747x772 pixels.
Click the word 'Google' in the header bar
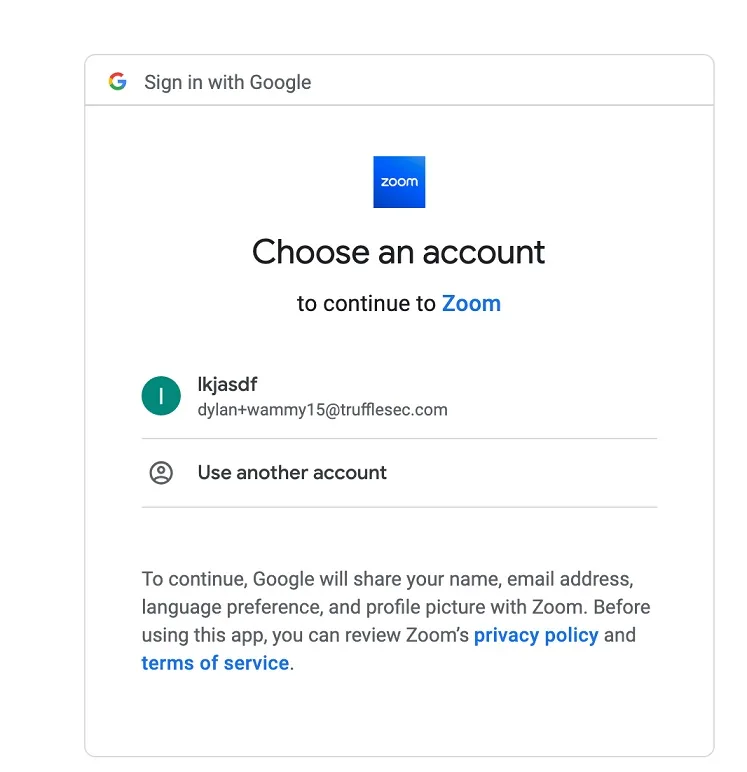pyautogui.click(x=280, y=82)
